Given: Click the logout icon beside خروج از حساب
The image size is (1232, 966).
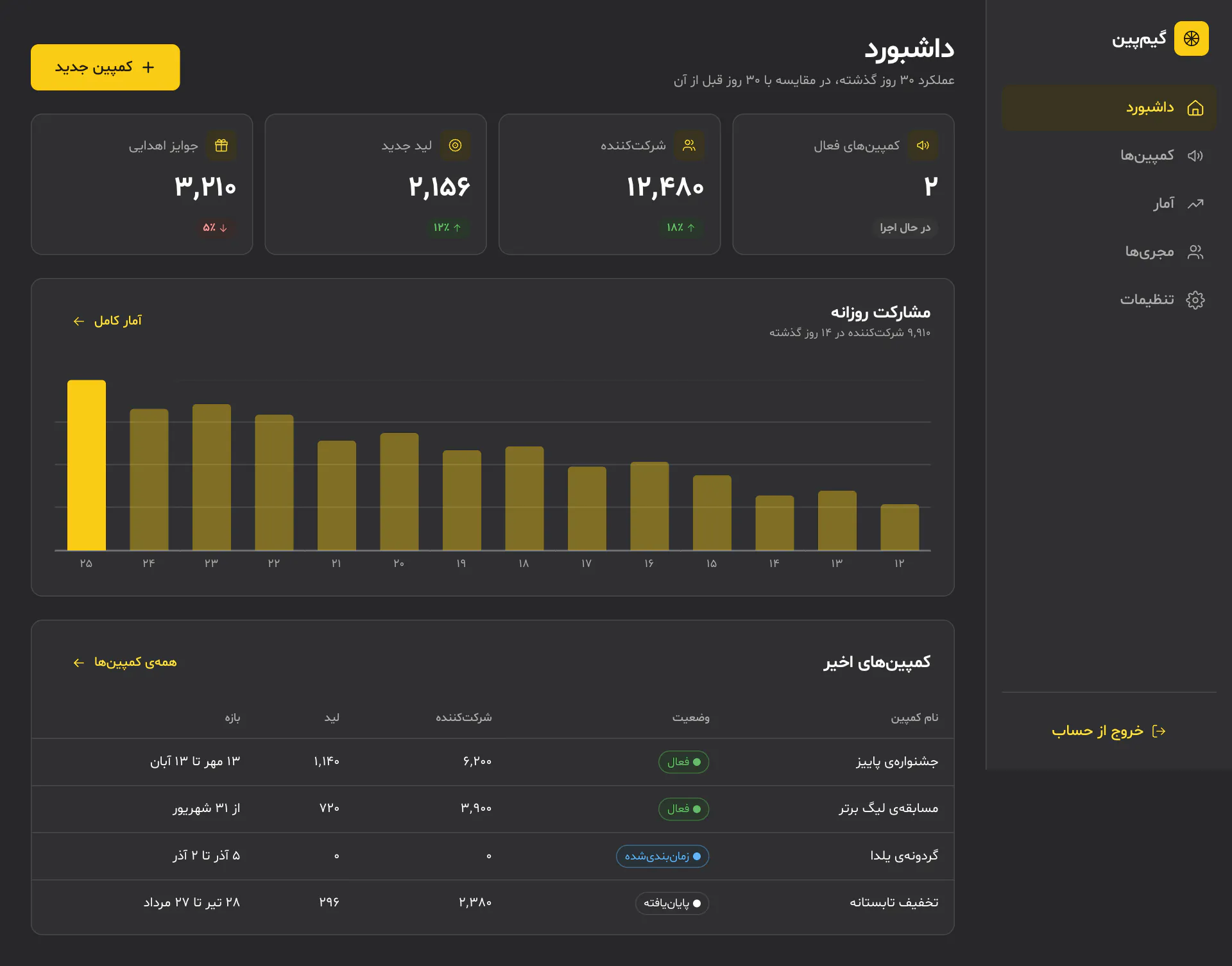Looking at the screenshot, I should (x=1159, y=731).
